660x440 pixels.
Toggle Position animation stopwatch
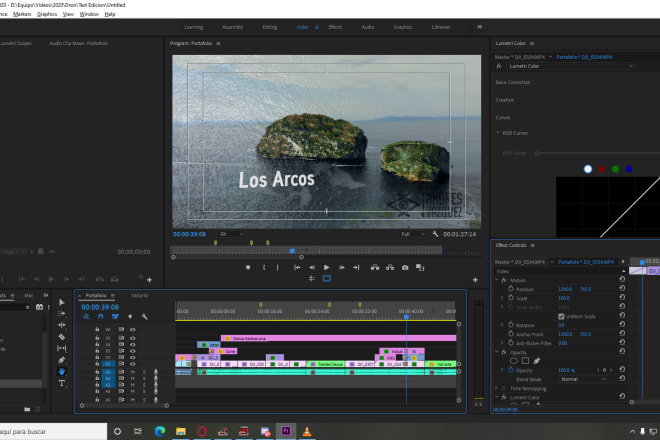(x=511, y=289)
